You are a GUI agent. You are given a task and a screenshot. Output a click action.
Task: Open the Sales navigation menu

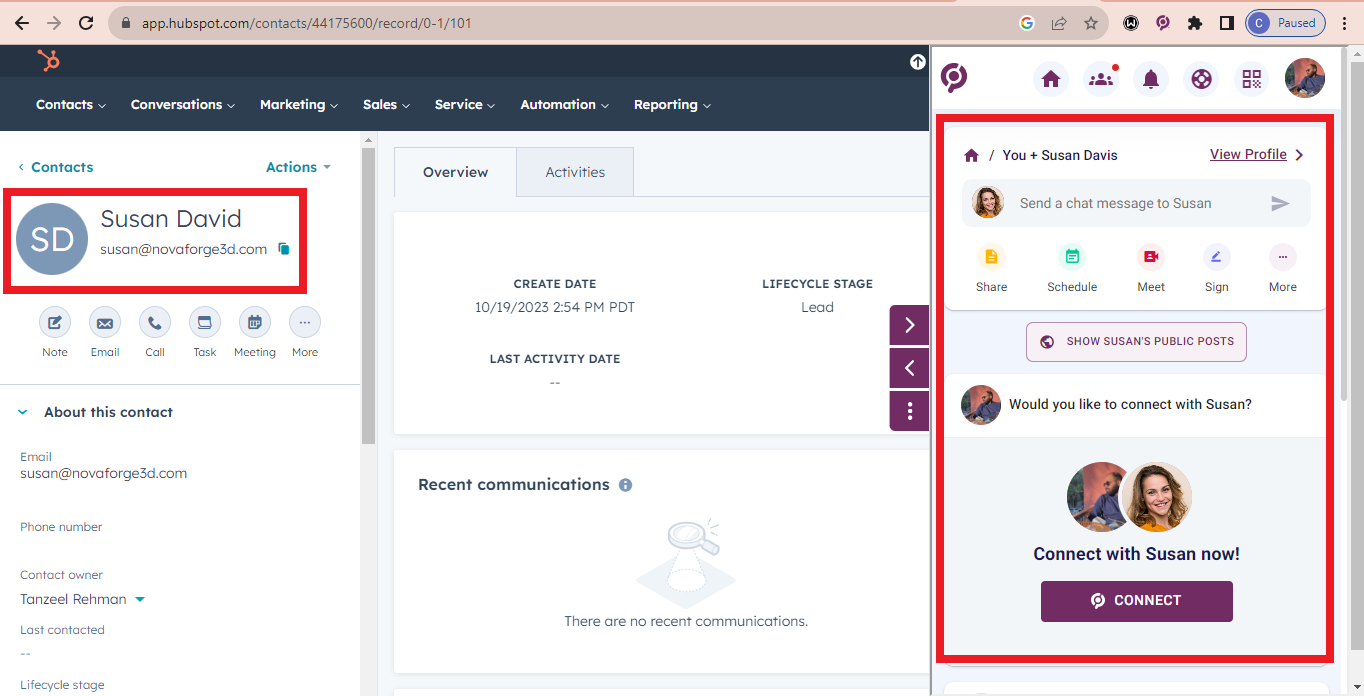[386, 104]
